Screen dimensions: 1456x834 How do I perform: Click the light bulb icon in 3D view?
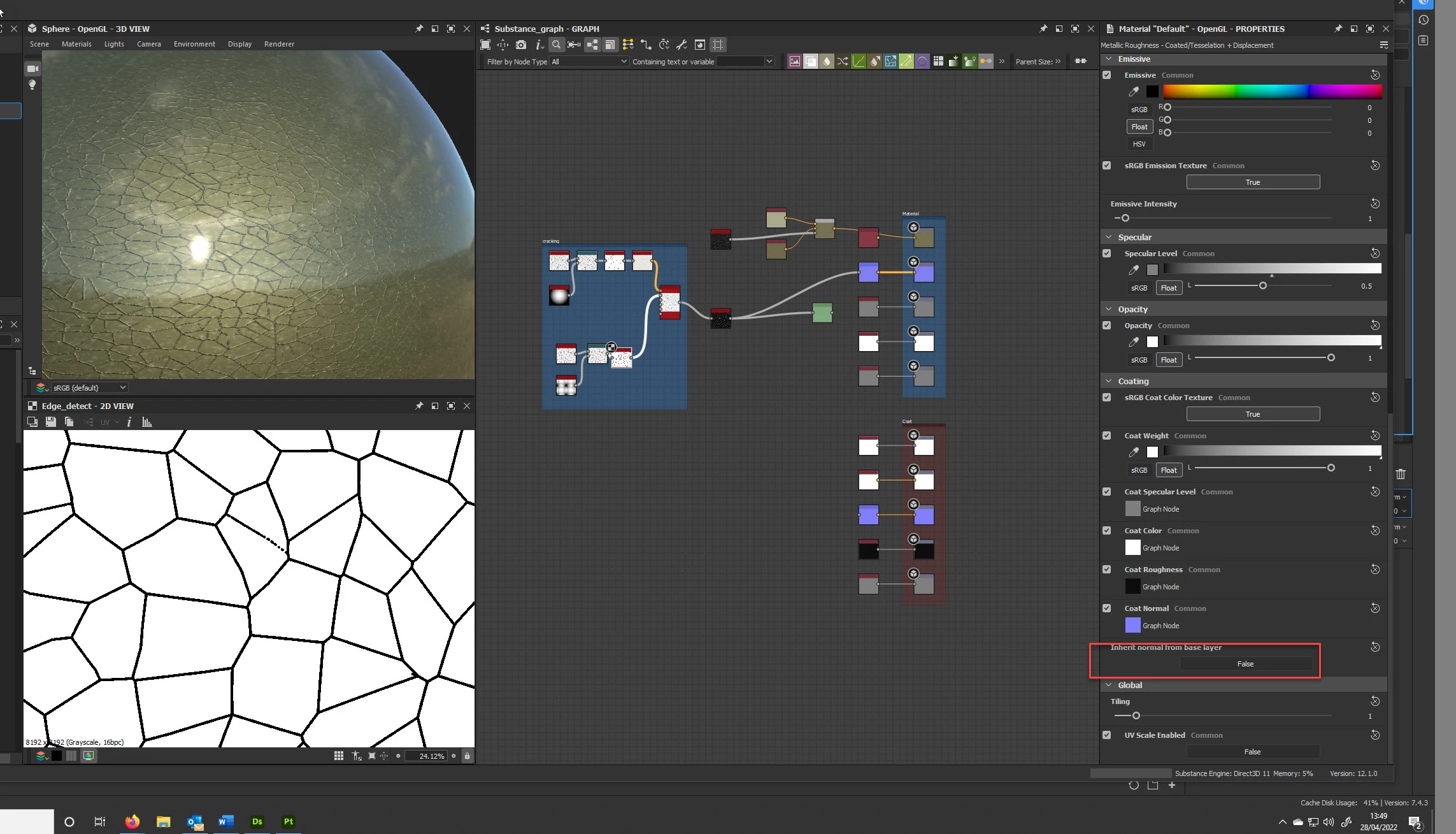pyautogui.click(x=32, y=85)
